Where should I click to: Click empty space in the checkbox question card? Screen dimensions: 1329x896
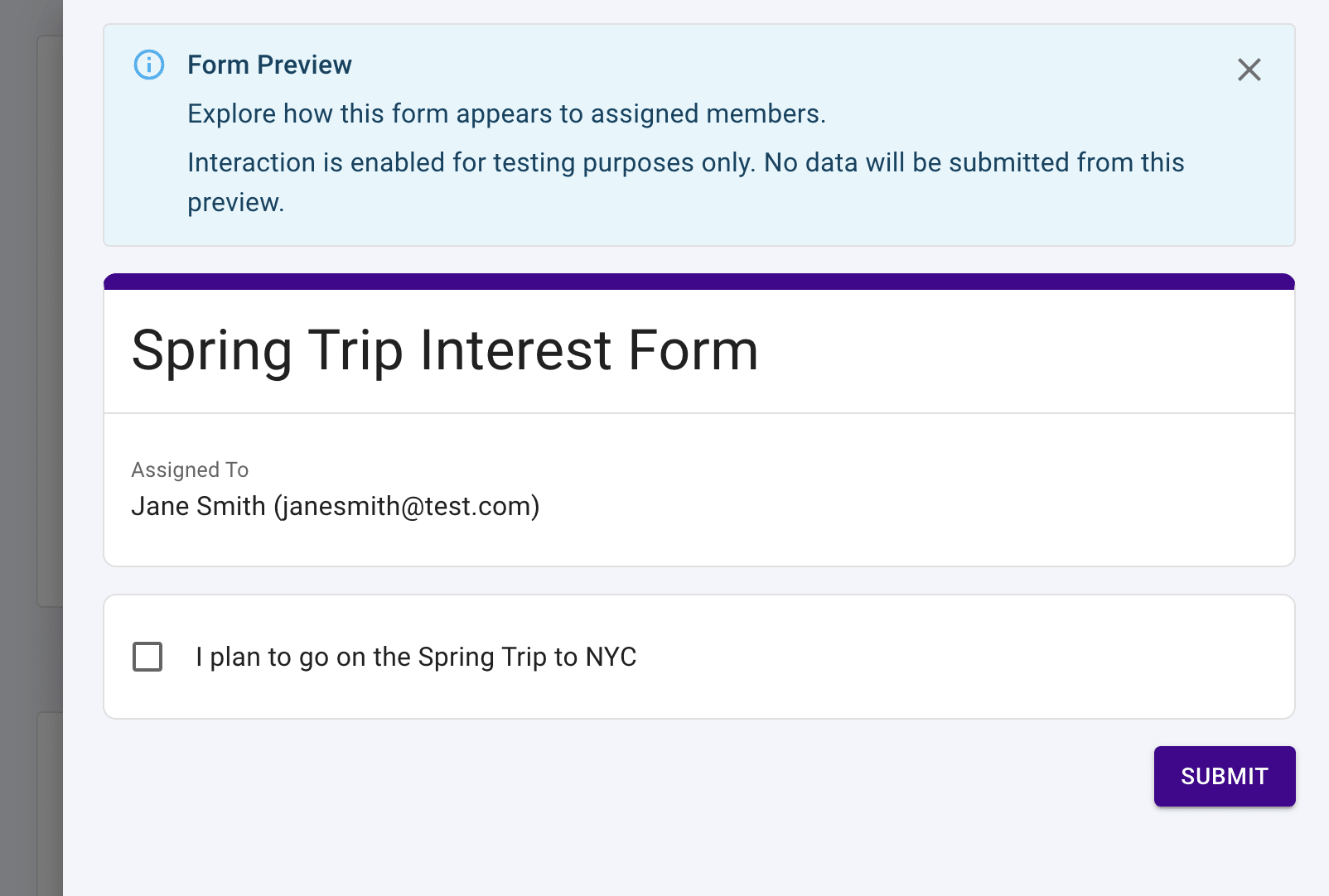(x=953, y=657)
